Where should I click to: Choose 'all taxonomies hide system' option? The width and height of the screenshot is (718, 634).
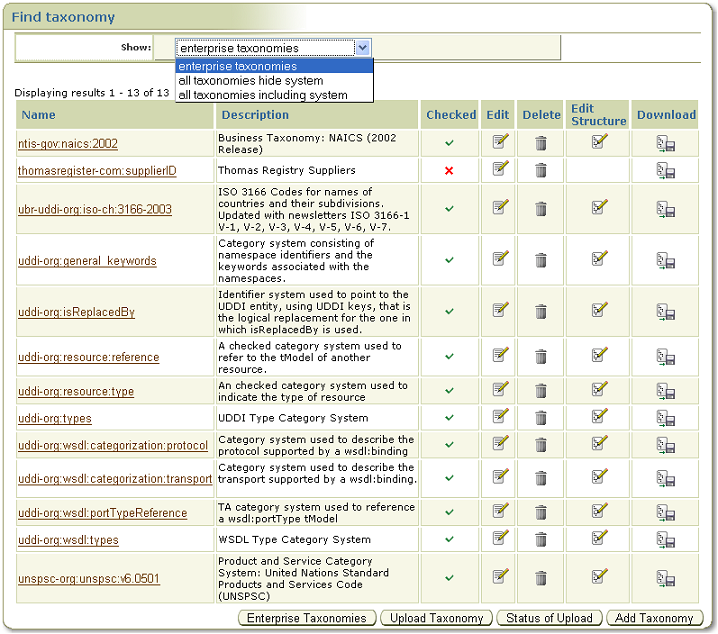pyautogui.click(x=274, y=81)
